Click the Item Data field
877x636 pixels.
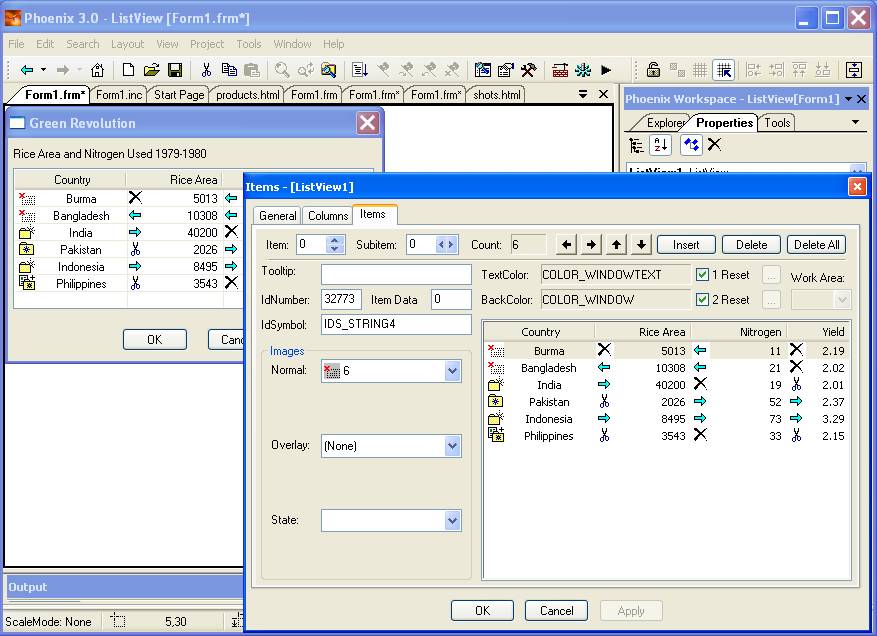click(x=451, y=299)
